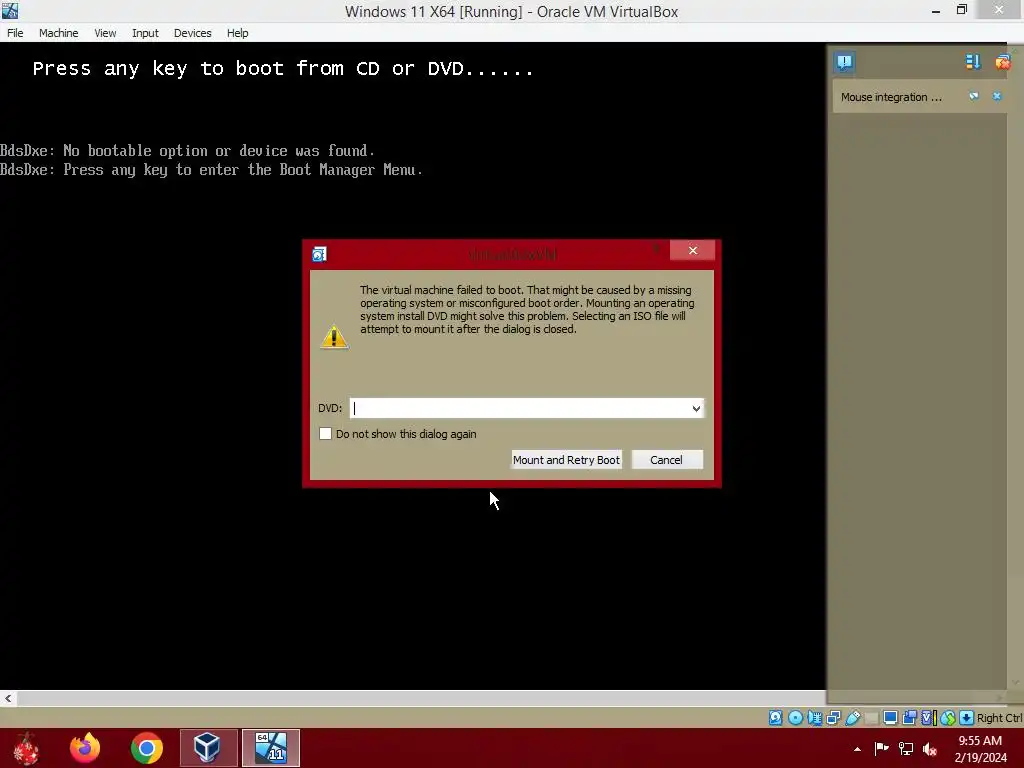Open the Start button on taskbar
The width and height of the screenshot is (1024, 768).
point(26,748)
